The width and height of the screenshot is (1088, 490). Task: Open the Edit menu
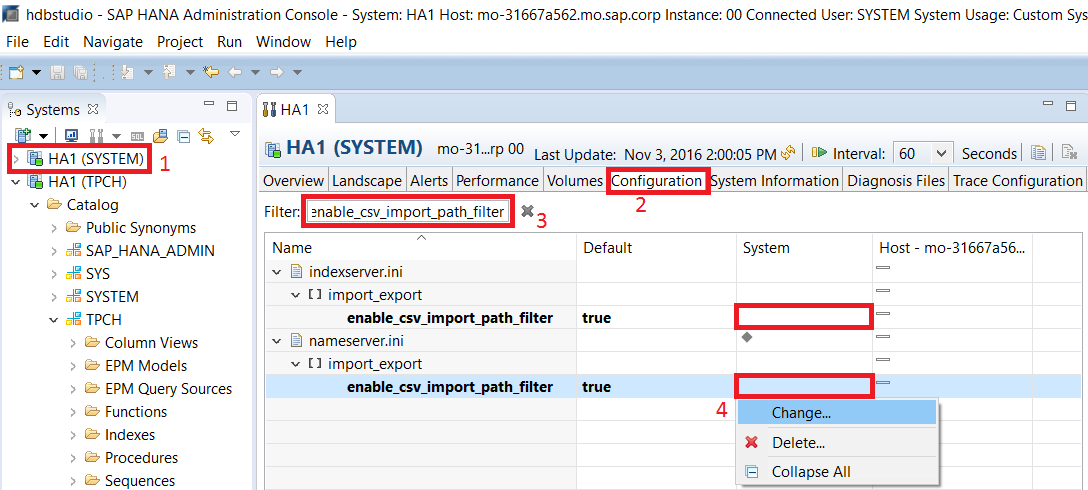tap(56, 42)
